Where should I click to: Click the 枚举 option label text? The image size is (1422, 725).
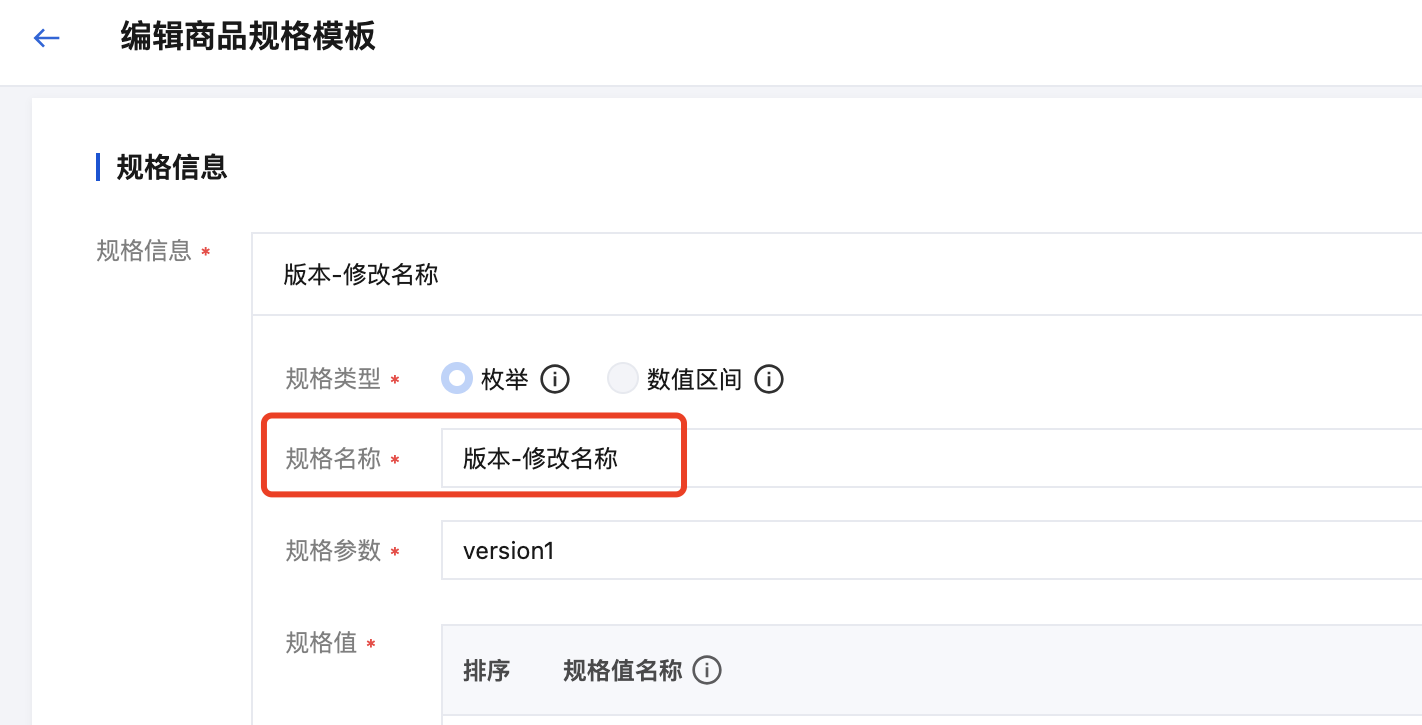point(504,380)
